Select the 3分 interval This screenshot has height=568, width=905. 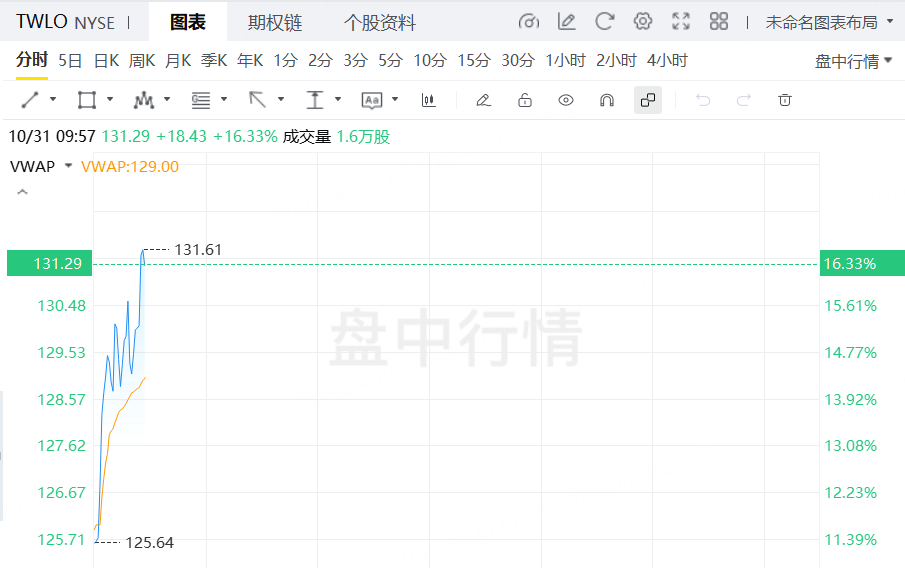point(356,60)
